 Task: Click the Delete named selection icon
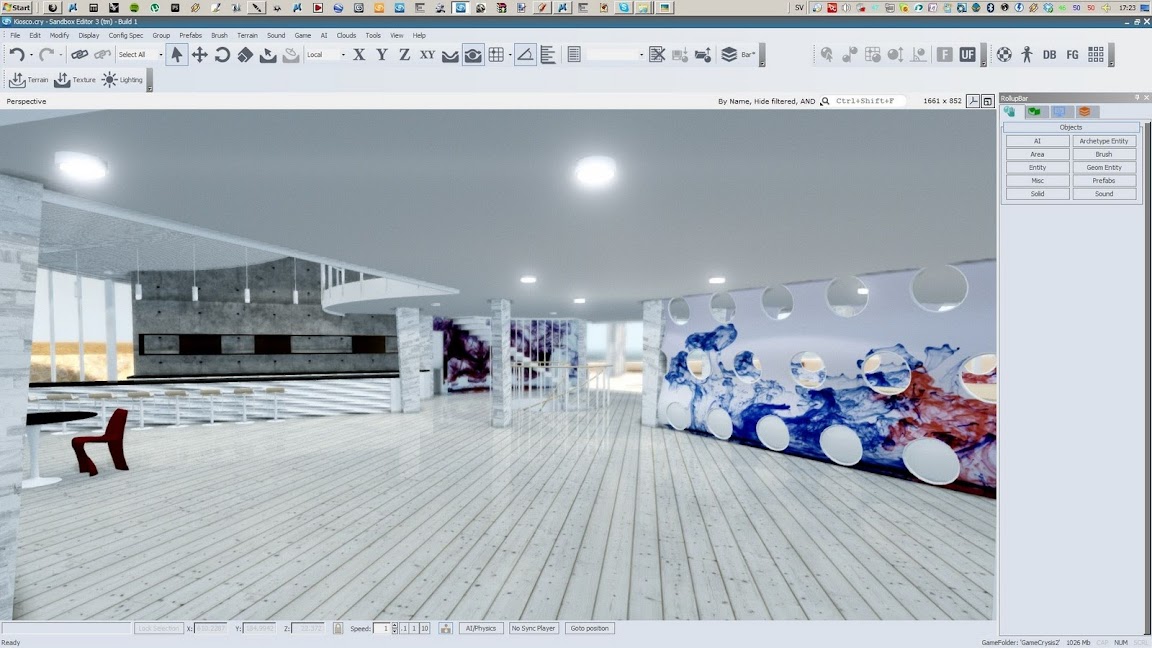click(657, 54)
